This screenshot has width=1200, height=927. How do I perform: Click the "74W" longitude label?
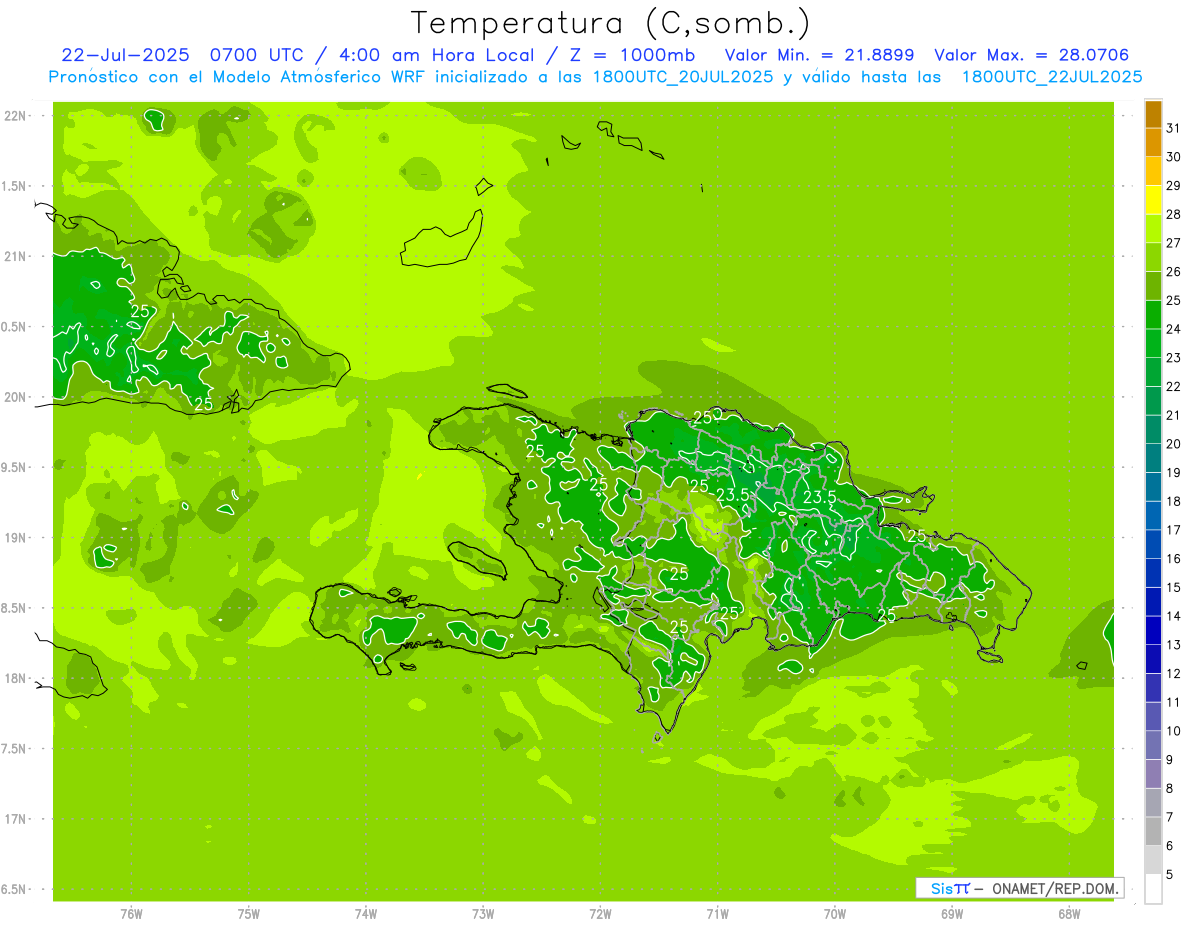coord(366,913)
